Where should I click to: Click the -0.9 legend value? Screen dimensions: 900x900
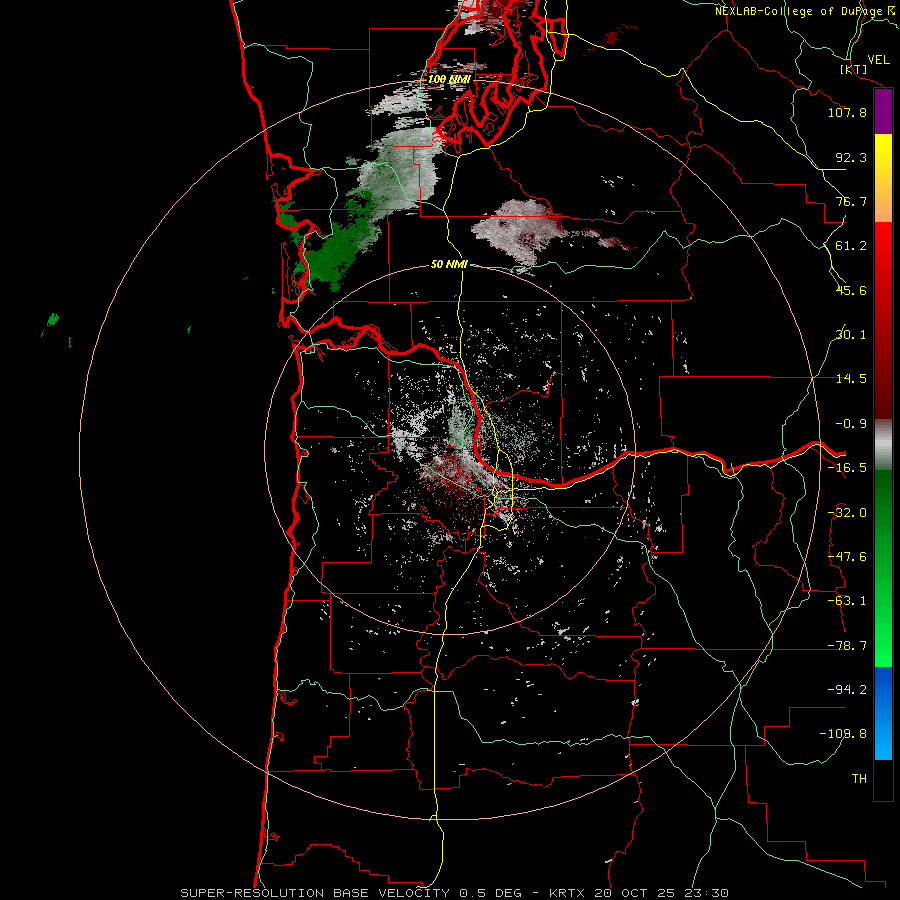pos(851,424)
